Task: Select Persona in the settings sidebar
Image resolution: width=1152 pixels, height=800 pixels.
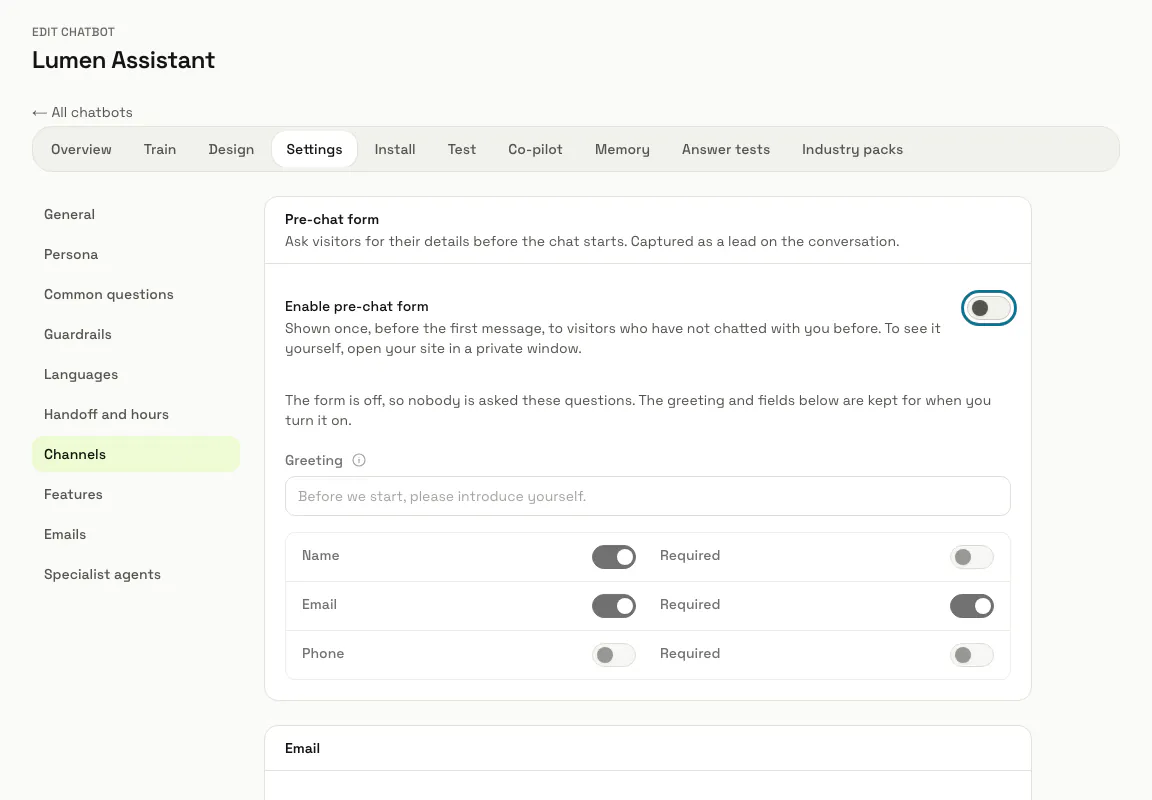Action: click(x=136, y=254)
